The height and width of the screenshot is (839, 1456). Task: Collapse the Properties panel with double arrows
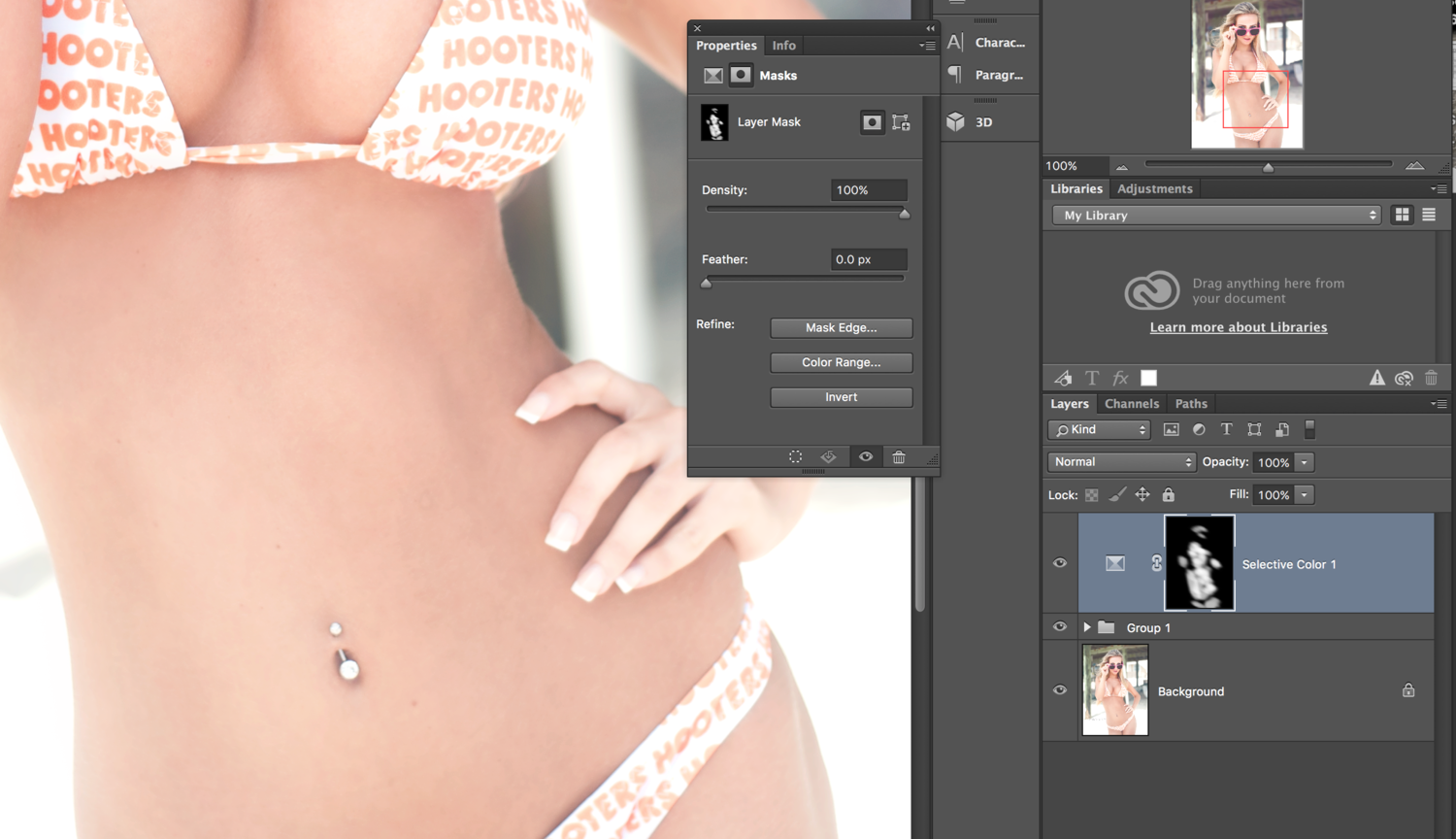point(930,28)
